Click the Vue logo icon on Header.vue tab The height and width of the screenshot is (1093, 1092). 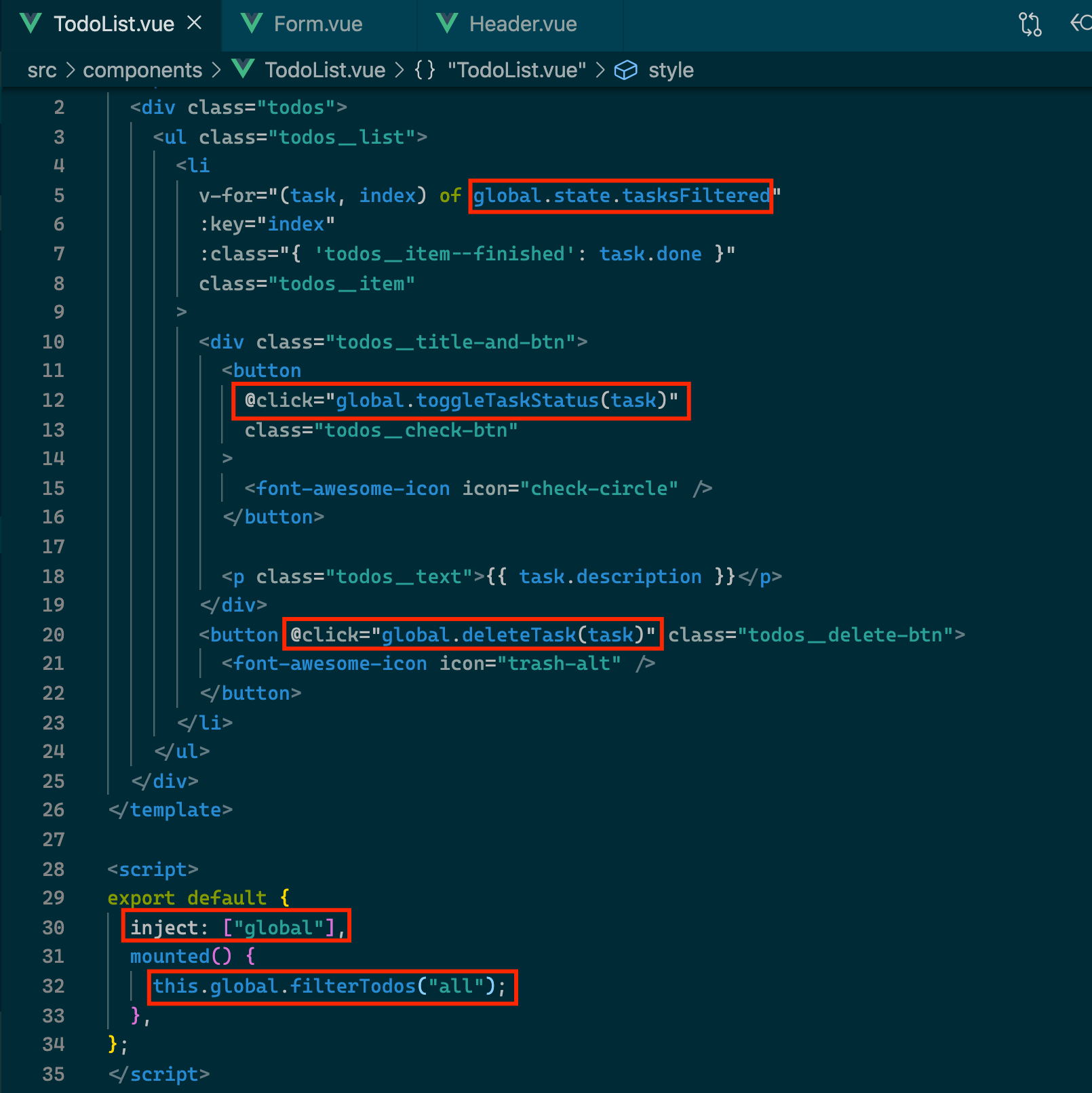447,24
